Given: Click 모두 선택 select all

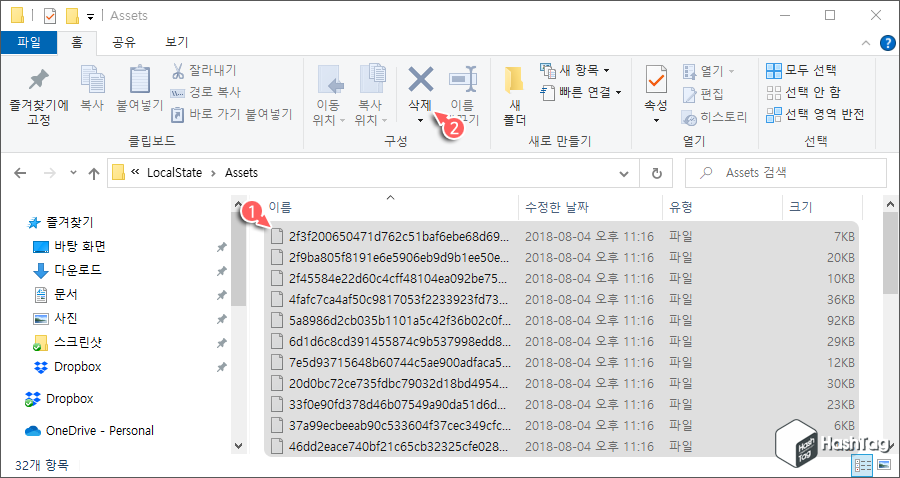Looking at the screenshot, I should click(x=802, y=71).
